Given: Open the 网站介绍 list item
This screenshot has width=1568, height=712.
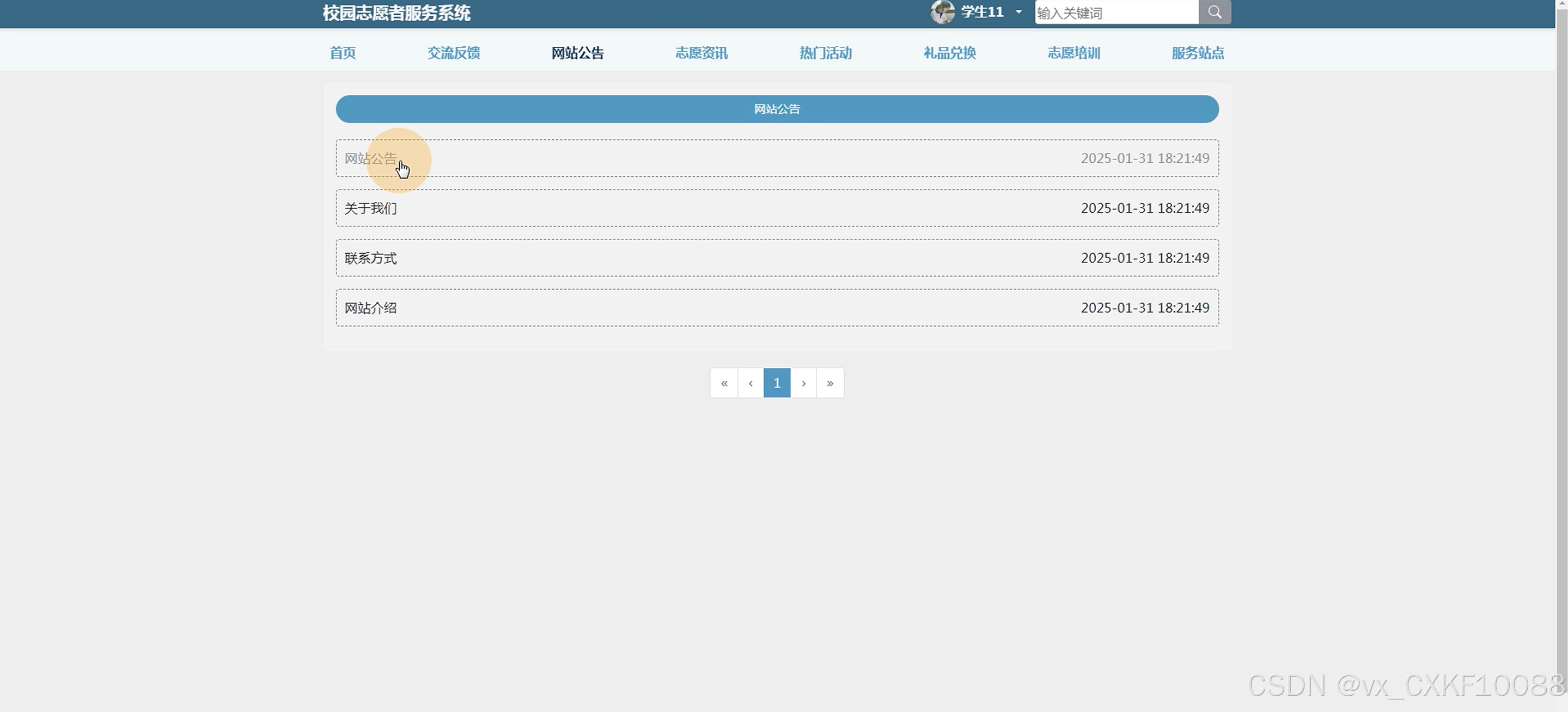Looking at the screenshot, I should click(371, 309).
